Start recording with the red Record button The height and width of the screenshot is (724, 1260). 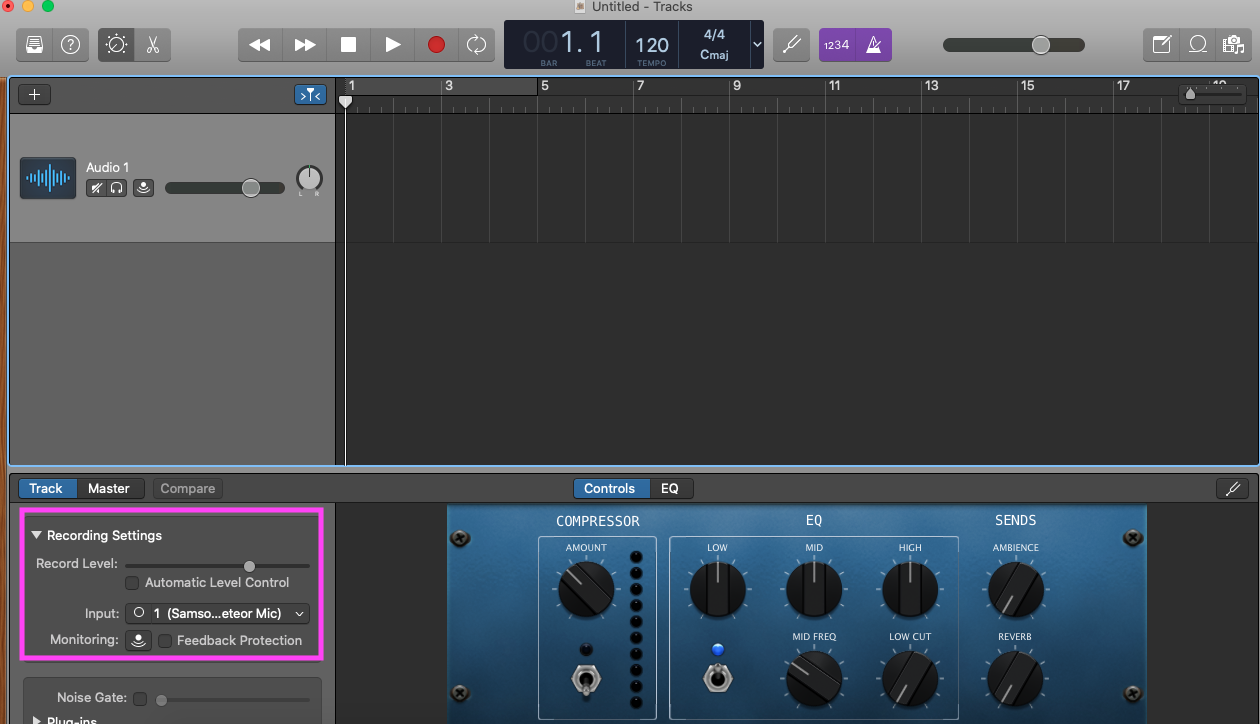click(x=436, y=45)
